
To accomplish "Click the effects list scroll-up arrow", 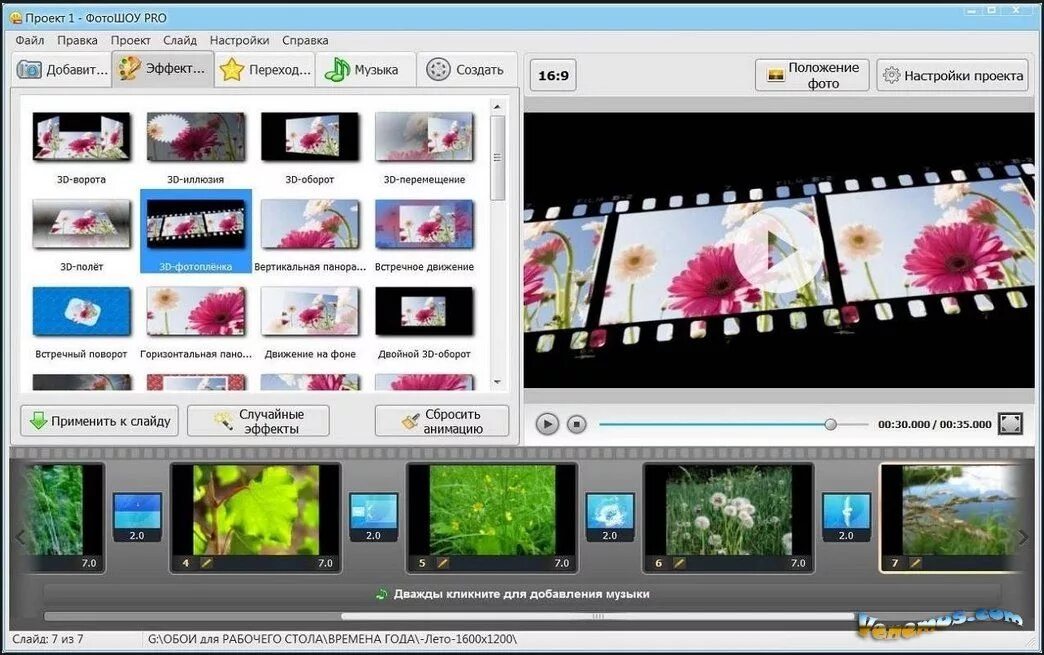I will (x=497, y=106).
